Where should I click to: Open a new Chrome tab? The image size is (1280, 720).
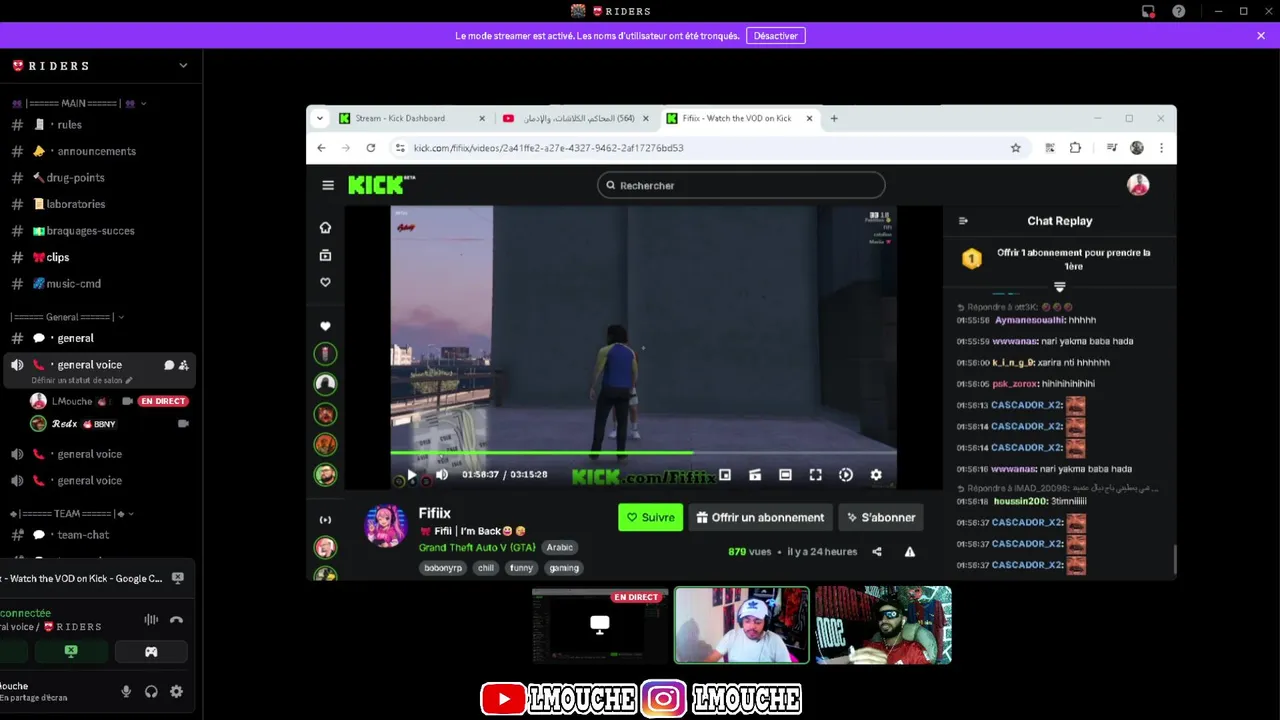834,118
